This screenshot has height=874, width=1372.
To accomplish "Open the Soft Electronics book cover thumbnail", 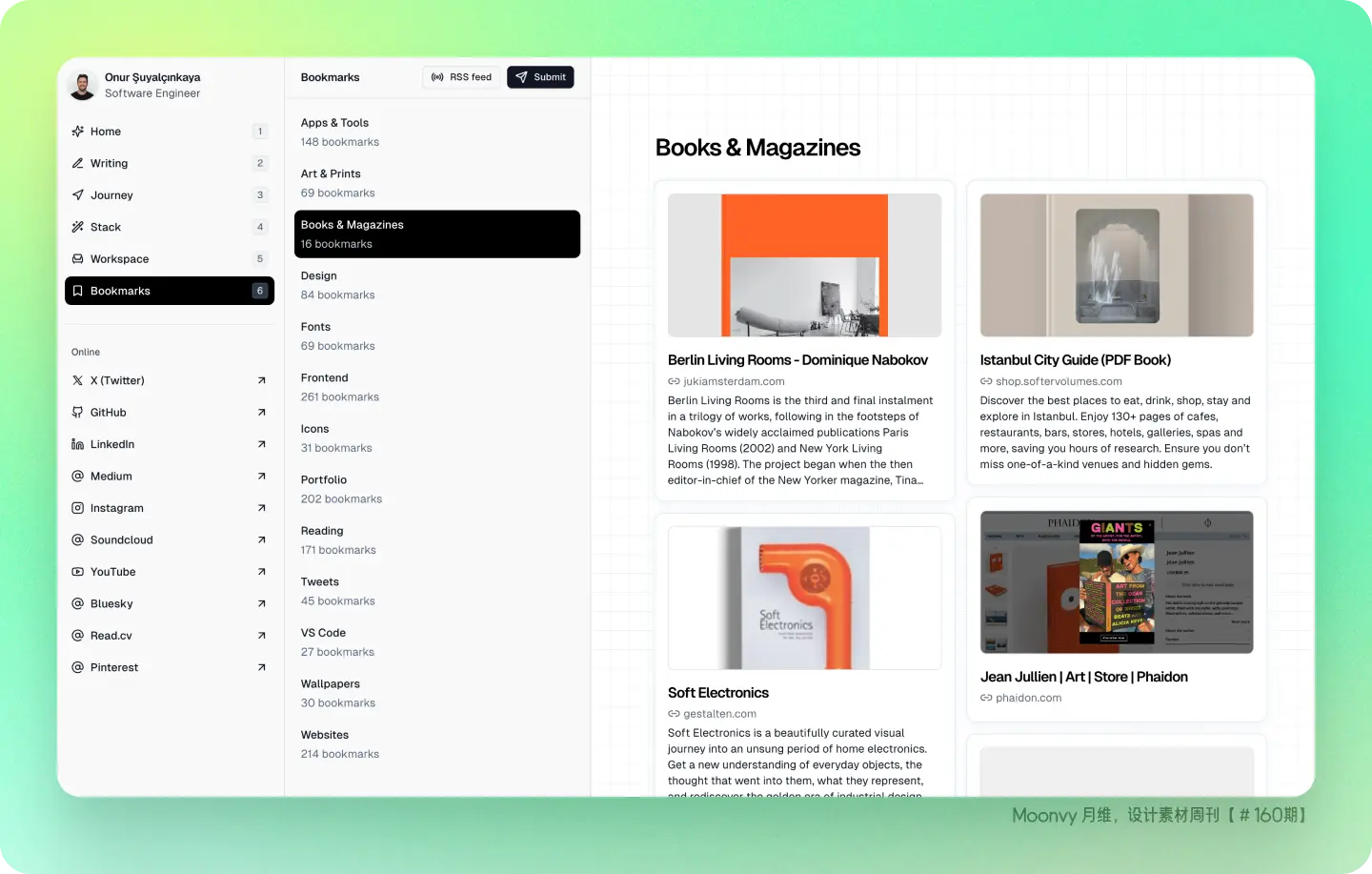I will click(804, 598).
